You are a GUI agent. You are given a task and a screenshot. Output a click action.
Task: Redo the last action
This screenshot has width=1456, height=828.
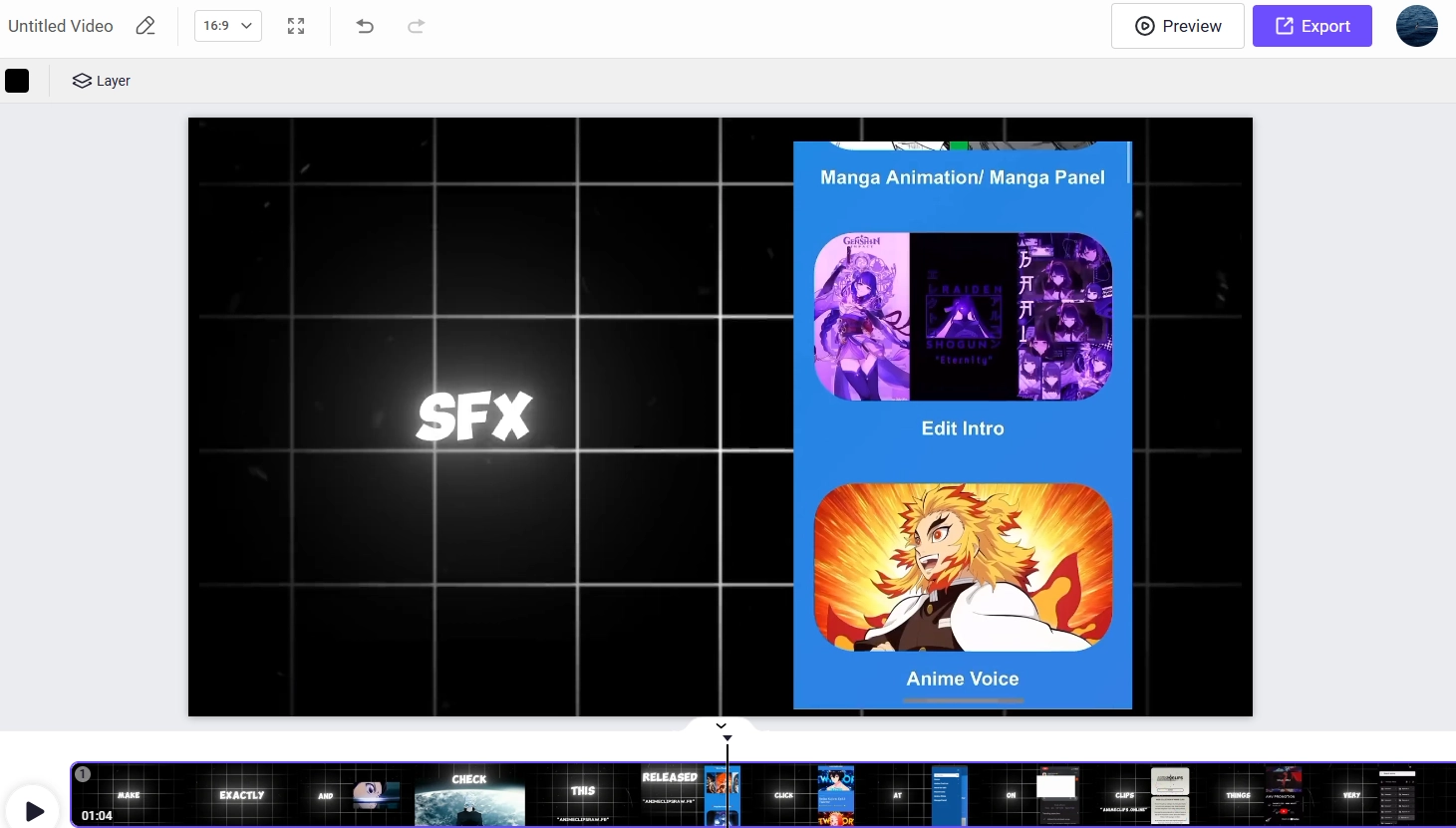coord(417,26)
